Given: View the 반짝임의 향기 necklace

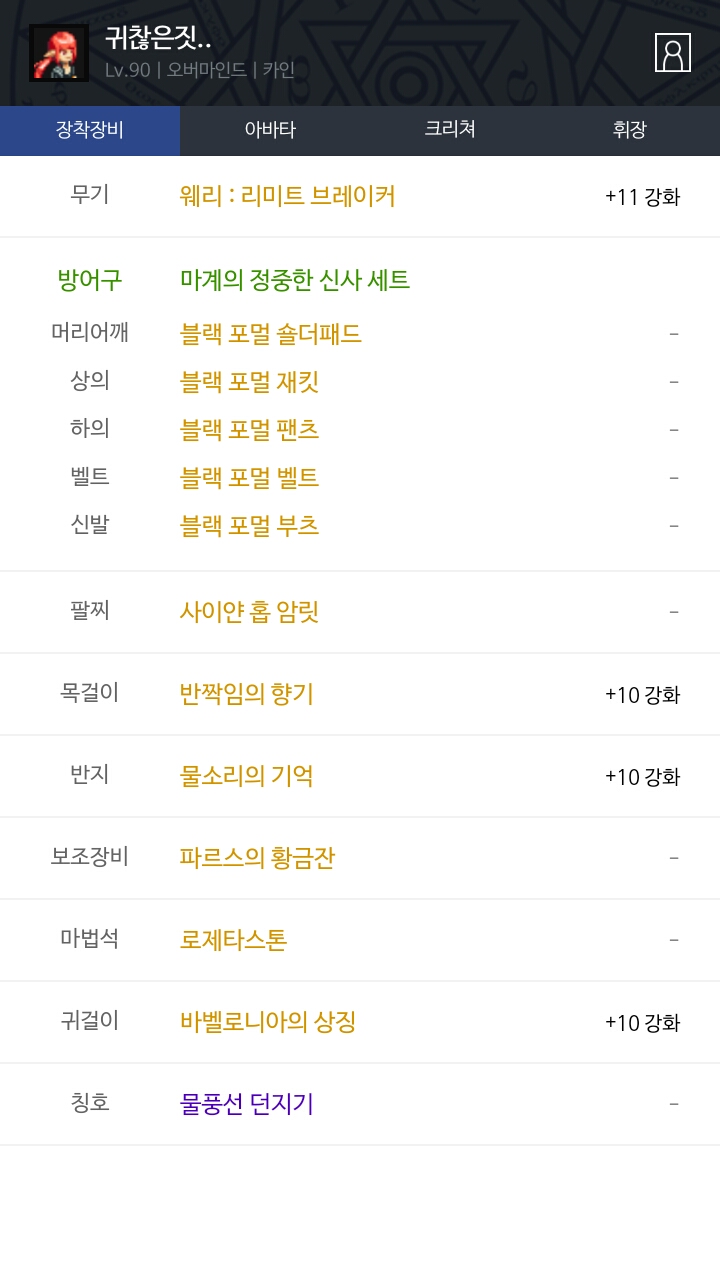Looking at the screenshot, I should pos(247,694).
